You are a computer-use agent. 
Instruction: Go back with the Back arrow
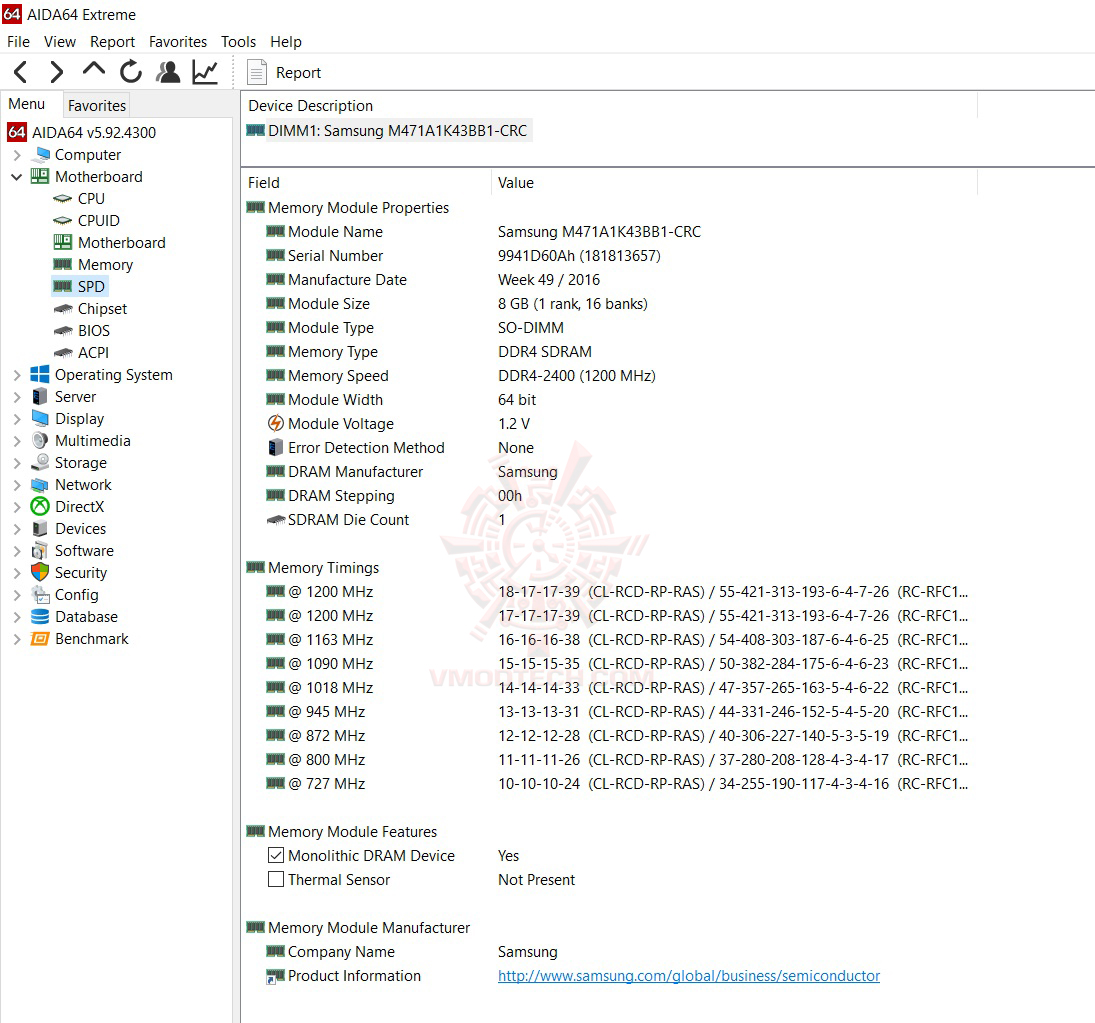pyautogui.click(x=21, y=72)
